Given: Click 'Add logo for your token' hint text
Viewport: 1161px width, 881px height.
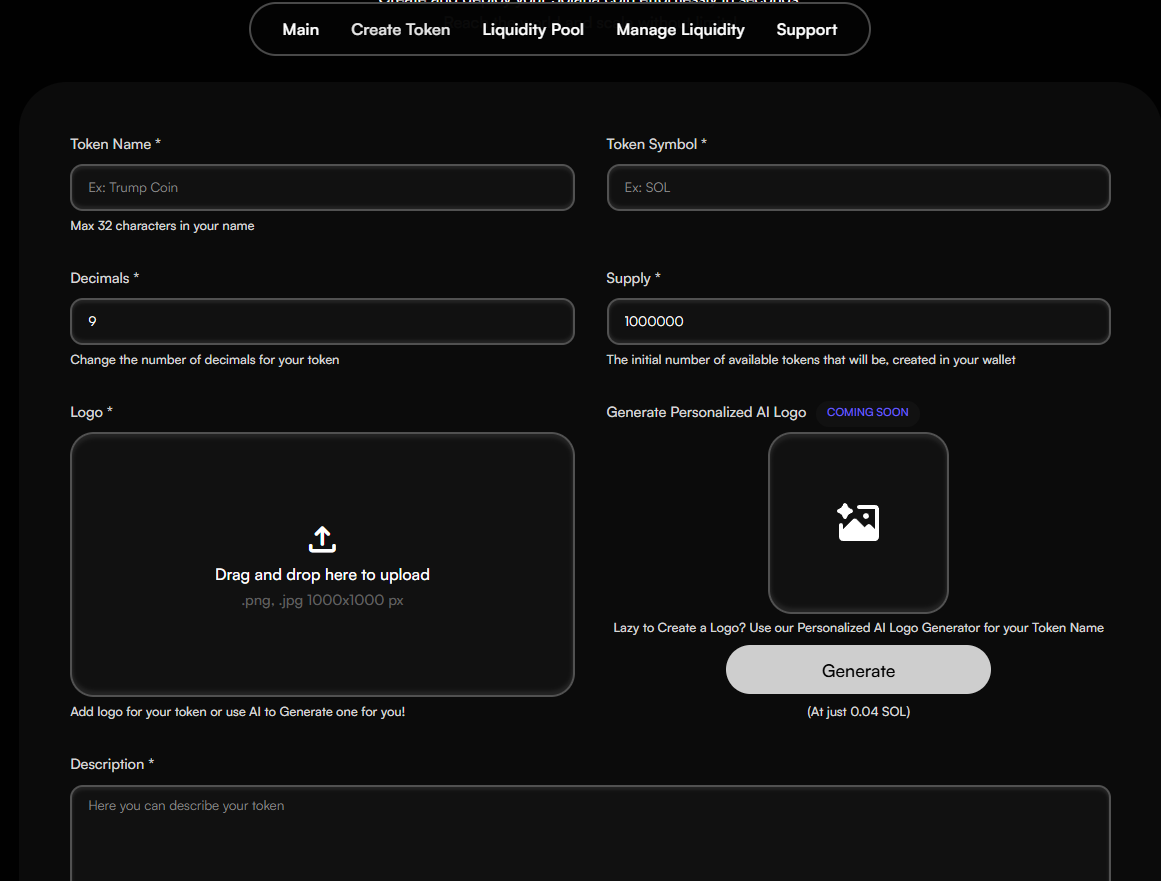Looking at the screenshot, I should [238, 711].
